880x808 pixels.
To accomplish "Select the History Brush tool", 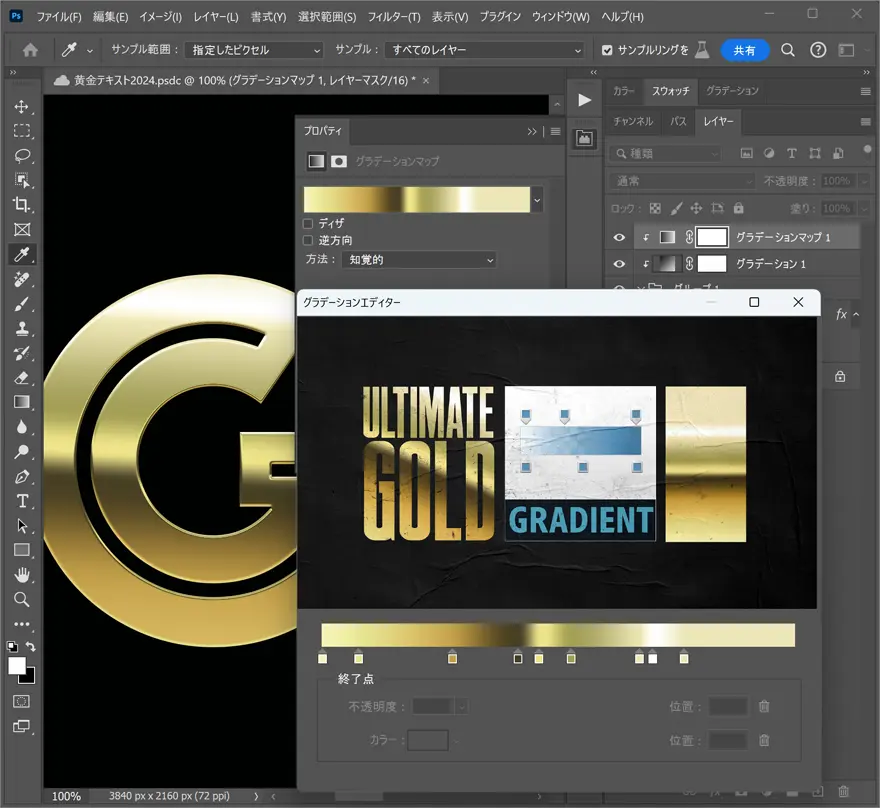I will (22, 353).
